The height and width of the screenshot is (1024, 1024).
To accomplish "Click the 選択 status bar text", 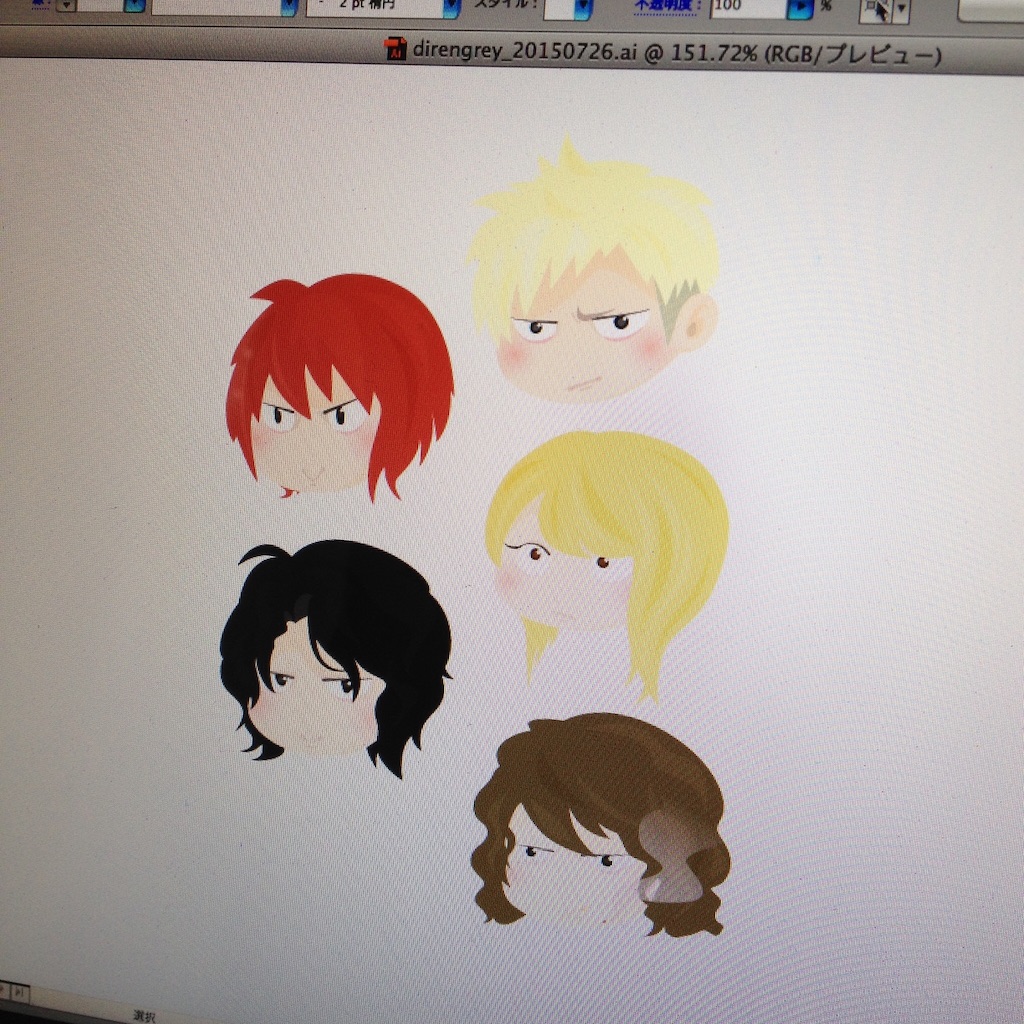I will 144,1016.
